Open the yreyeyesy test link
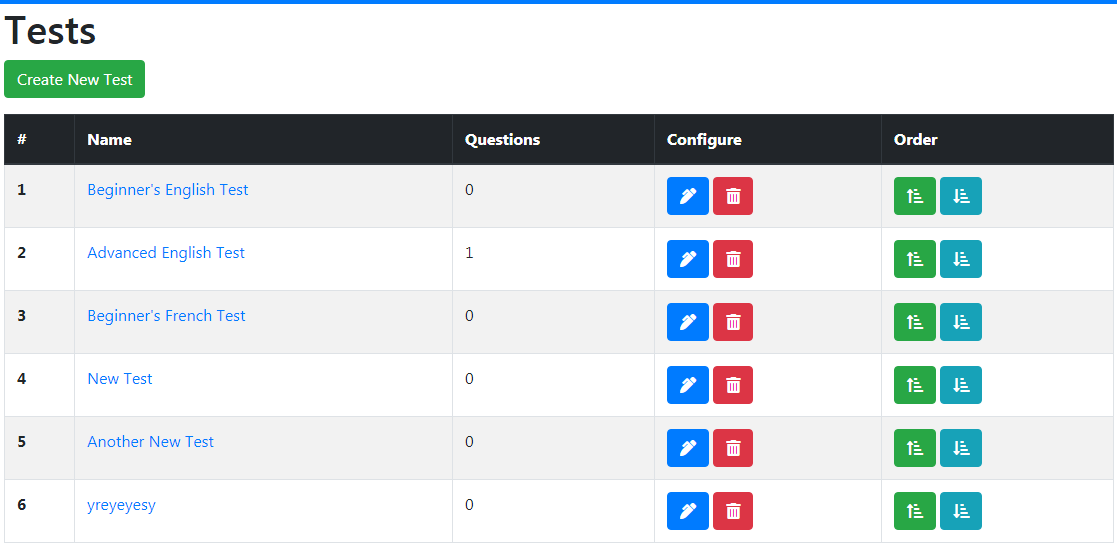 tap(121, 505)
